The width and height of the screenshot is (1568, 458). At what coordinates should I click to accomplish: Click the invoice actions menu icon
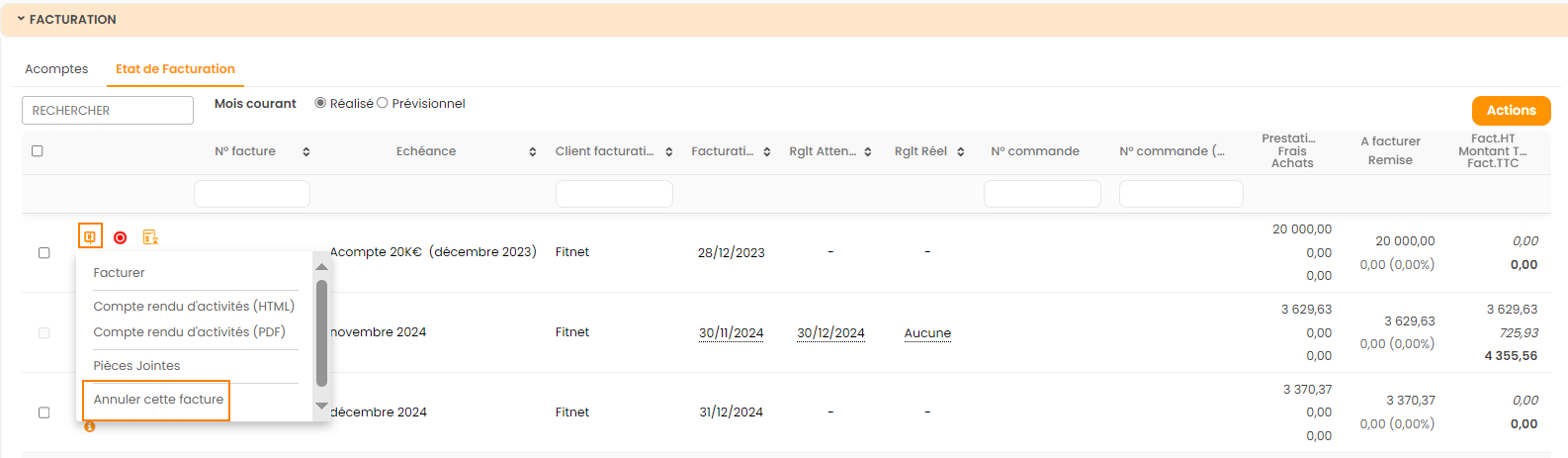tap(90, 237)
